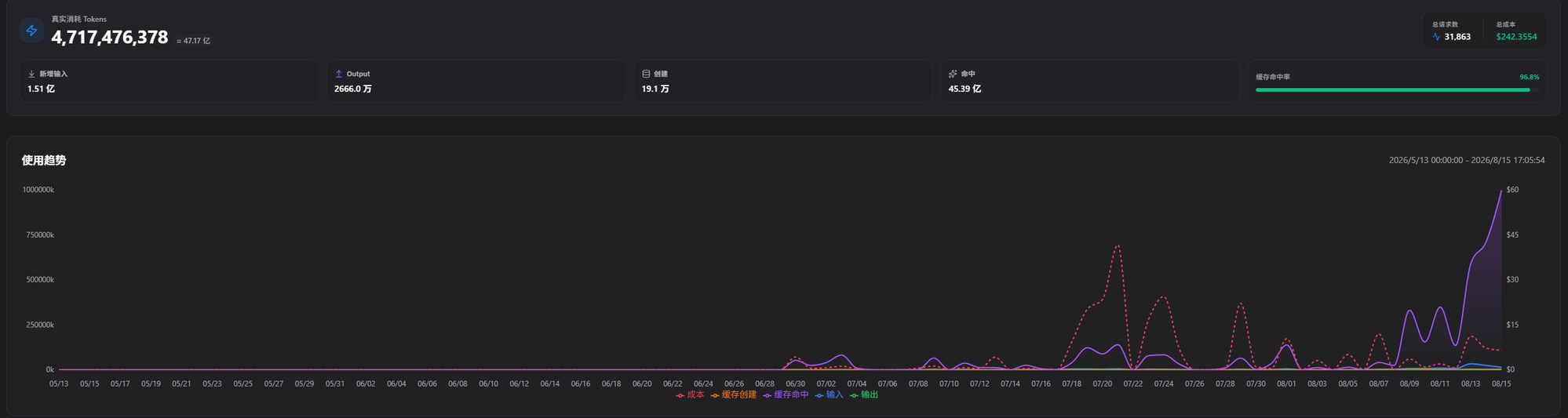This screenshot has width=1568, height=418.
Task: Click the total cost value $242.3554
Action: coord(1516,37)
